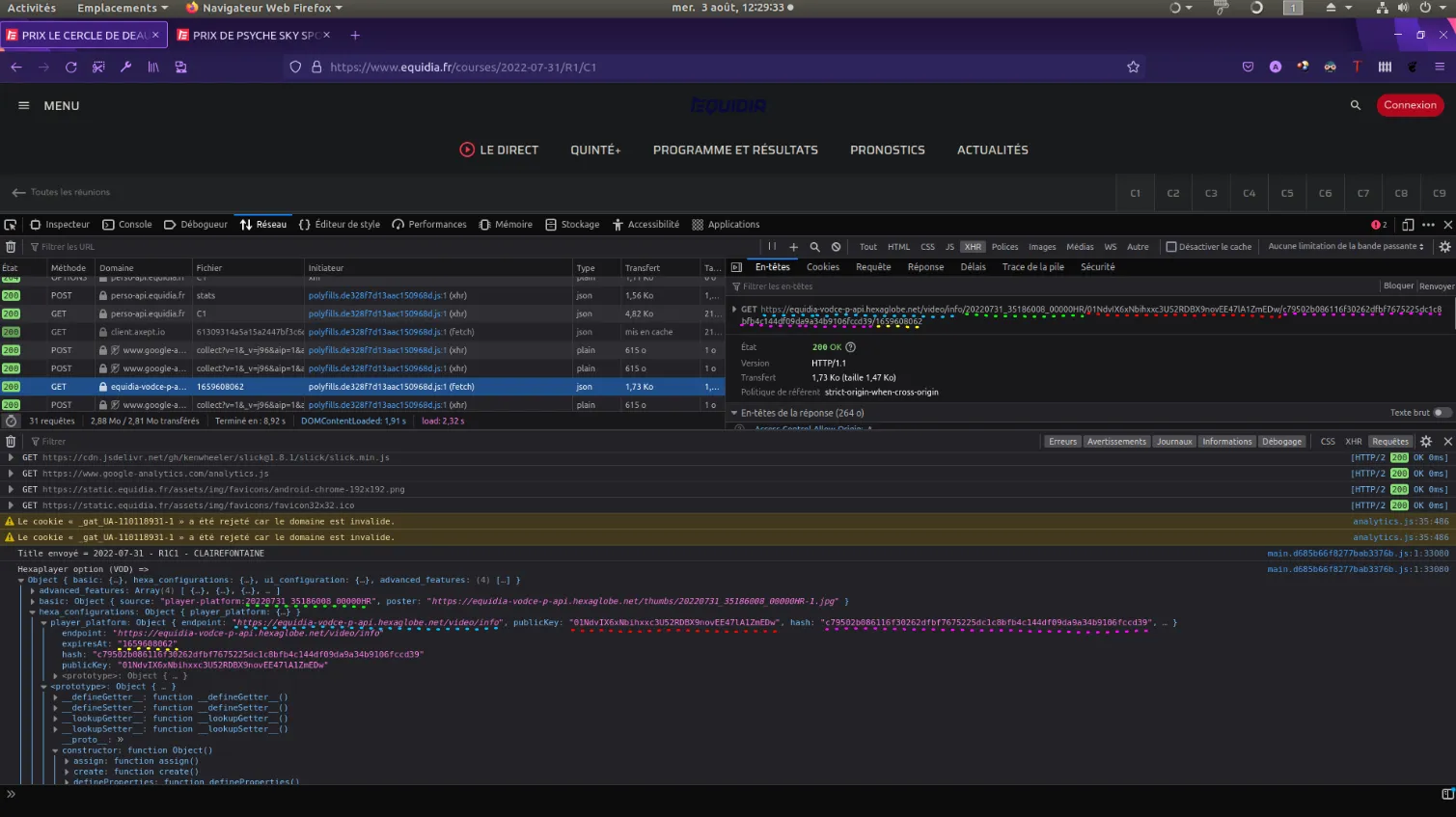This screenshot has width=1456, height=817.
Task: Click the responsive design mode icon
Action: 1408,225
